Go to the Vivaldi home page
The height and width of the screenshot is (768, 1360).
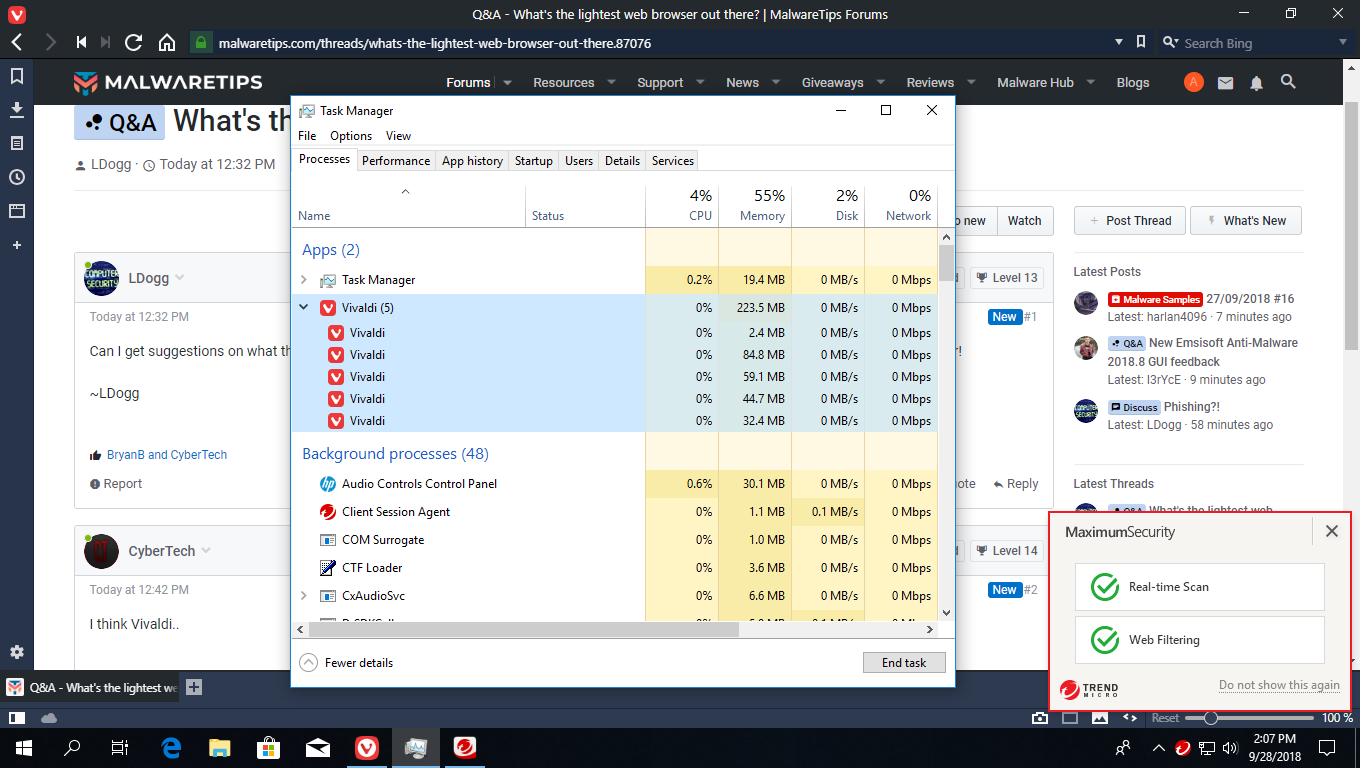pos(167,43)
